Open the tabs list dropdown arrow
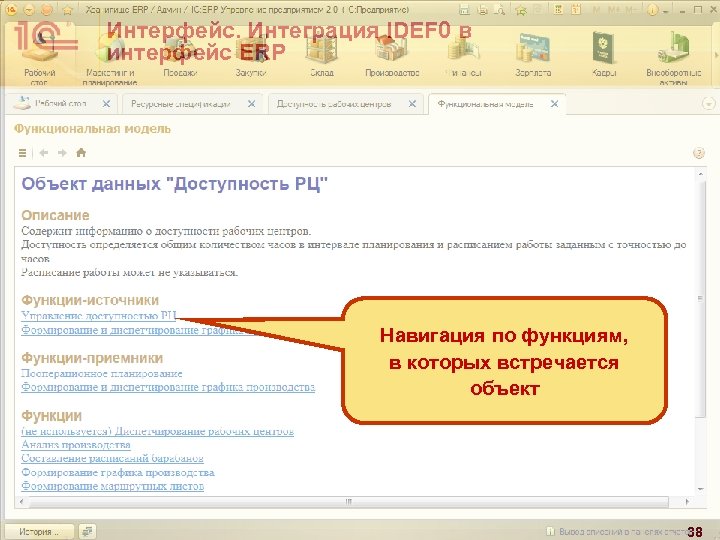This screenshot has height=540, width=720. (x=709, y=104)
